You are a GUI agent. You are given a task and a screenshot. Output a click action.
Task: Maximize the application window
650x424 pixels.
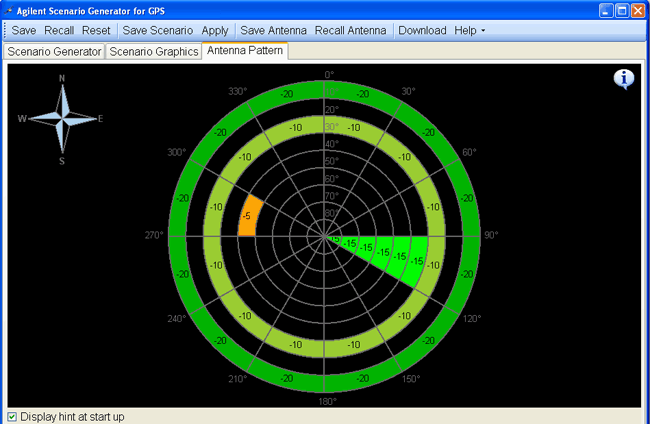point(621,10)
